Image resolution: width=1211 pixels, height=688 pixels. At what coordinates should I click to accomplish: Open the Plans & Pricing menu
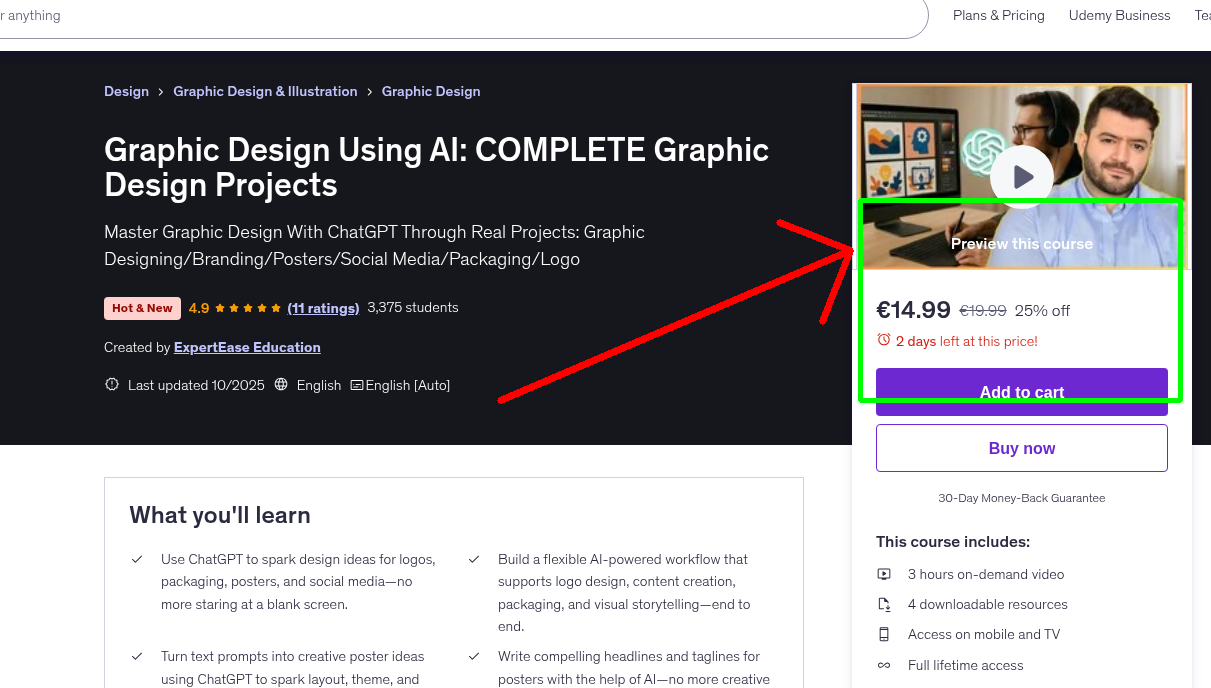998,15
